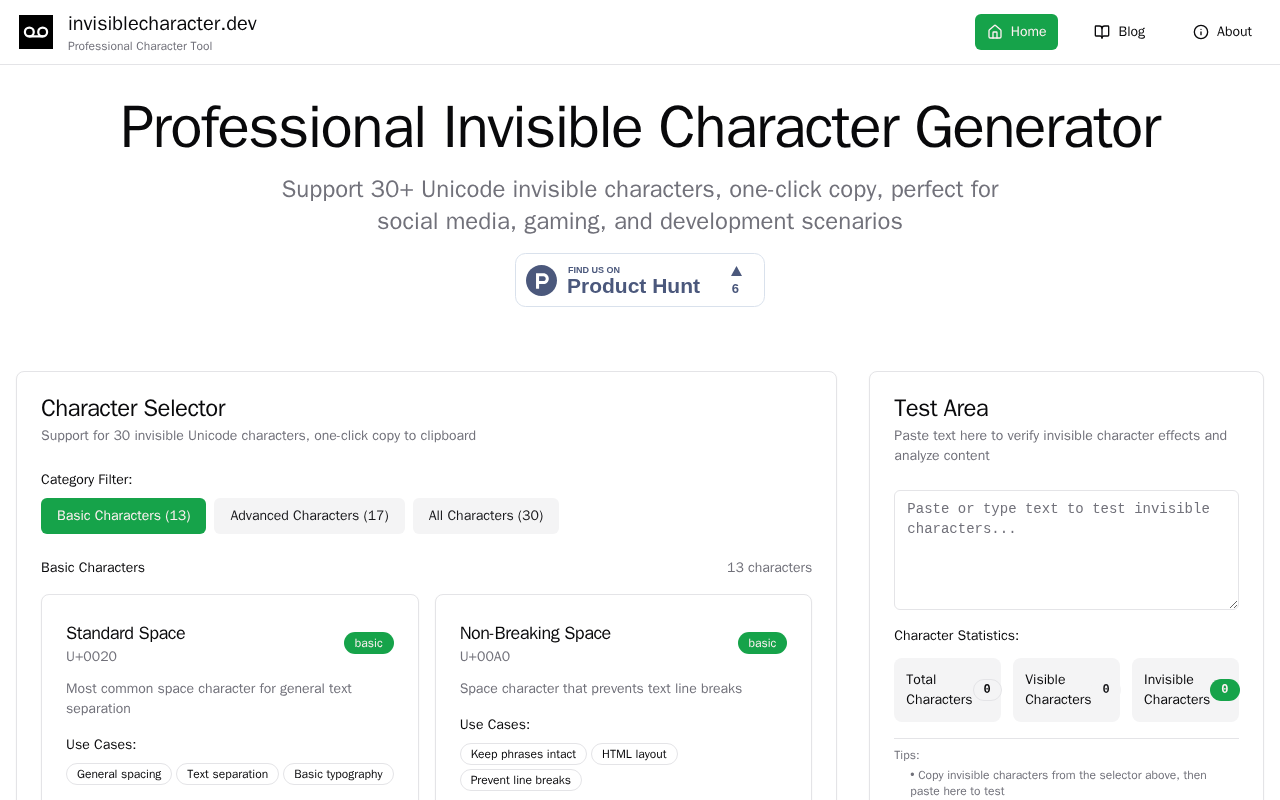Click the invisiblecharacter.dev logo icon

pos(36,32)
